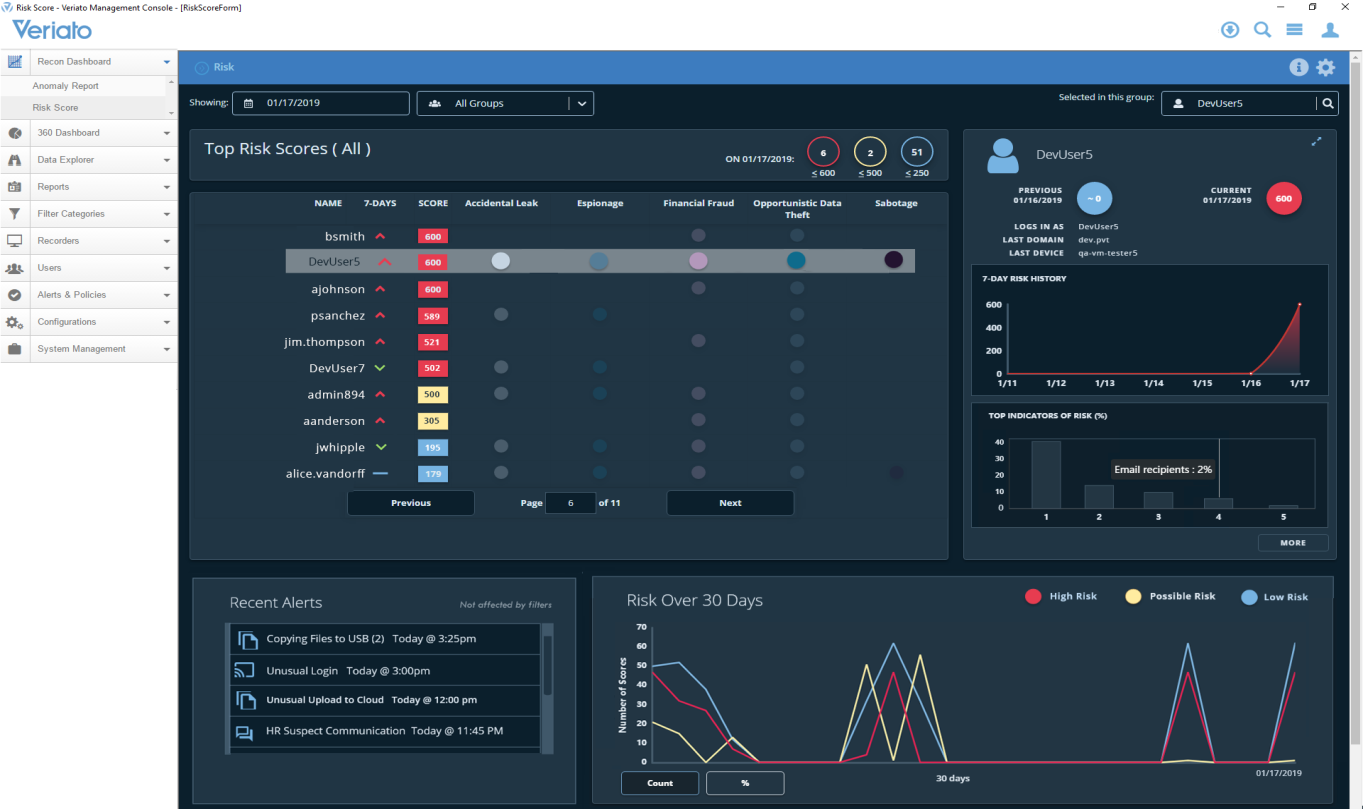Expand the Users section in the sidebar
Viewport: 1363px width, 809px height.
tap(89, 267)
